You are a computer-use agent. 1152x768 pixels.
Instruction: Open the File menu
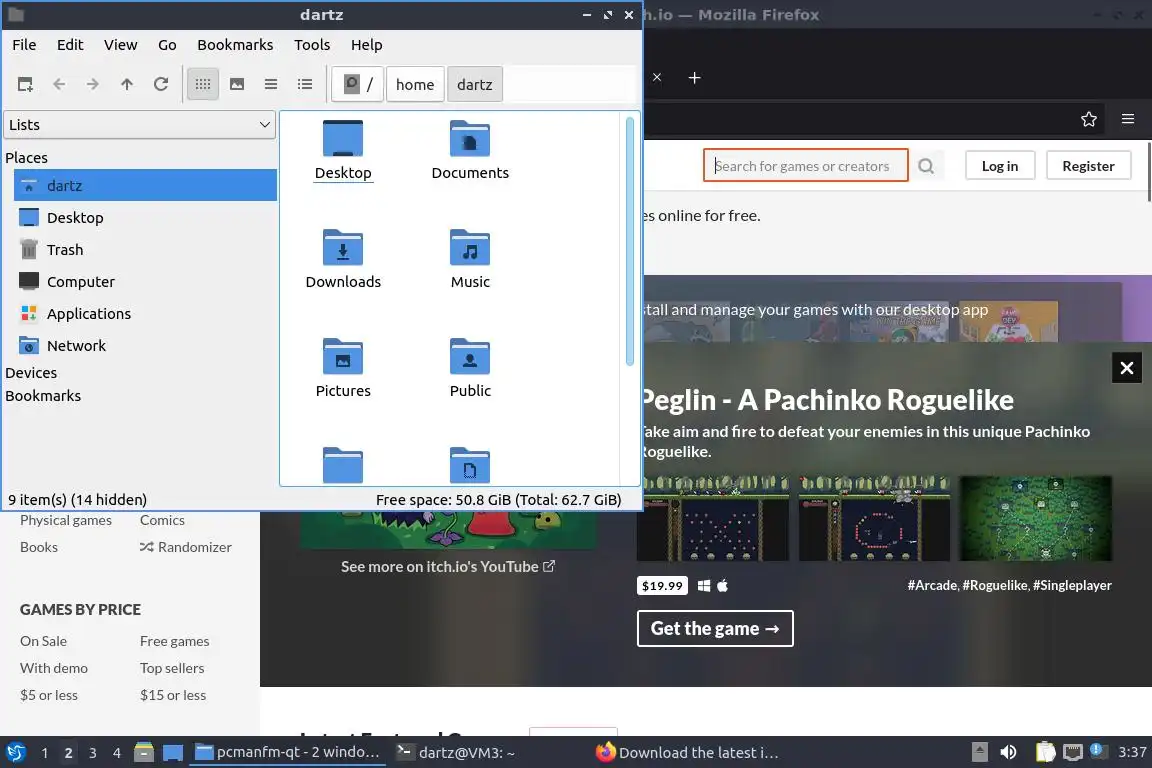24,45
